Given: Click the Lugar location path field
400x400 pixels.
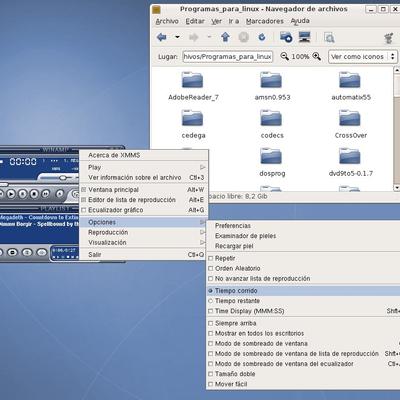Looking at the screenshot, I should (228, 57).
